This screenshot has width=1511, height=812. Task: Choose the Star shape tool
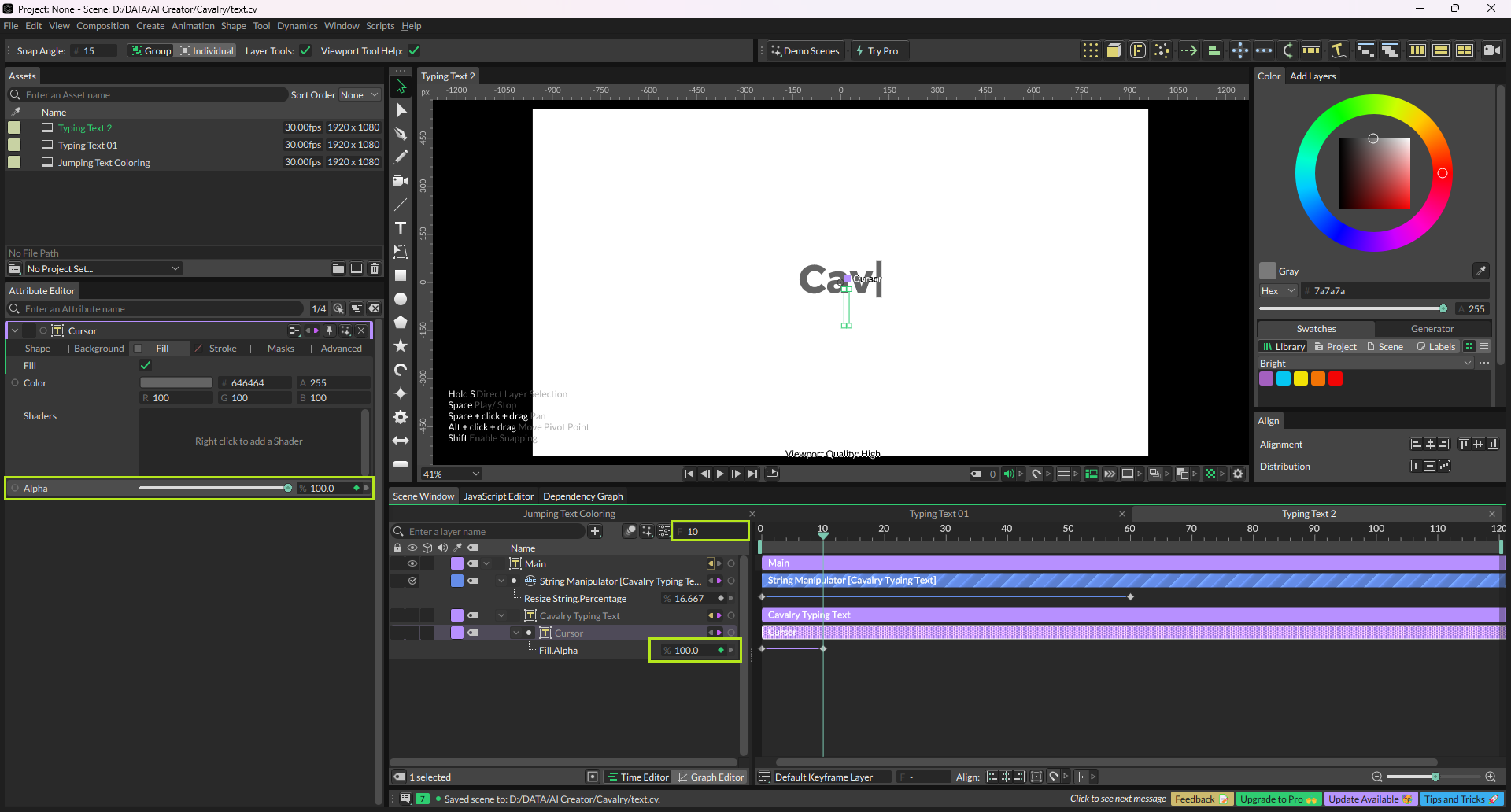[401, 346]
